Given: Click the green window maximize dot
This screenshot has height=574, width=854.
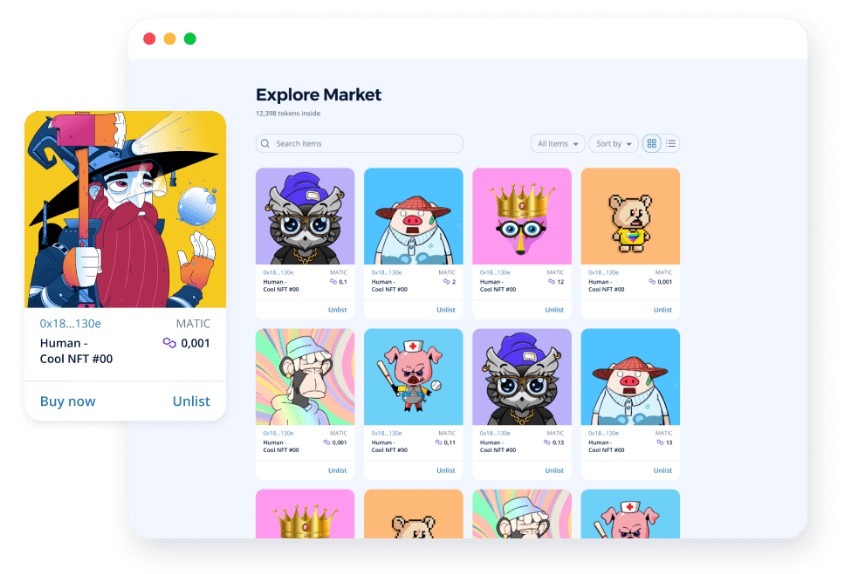Looking at the screenshot, I should (190, 39).
